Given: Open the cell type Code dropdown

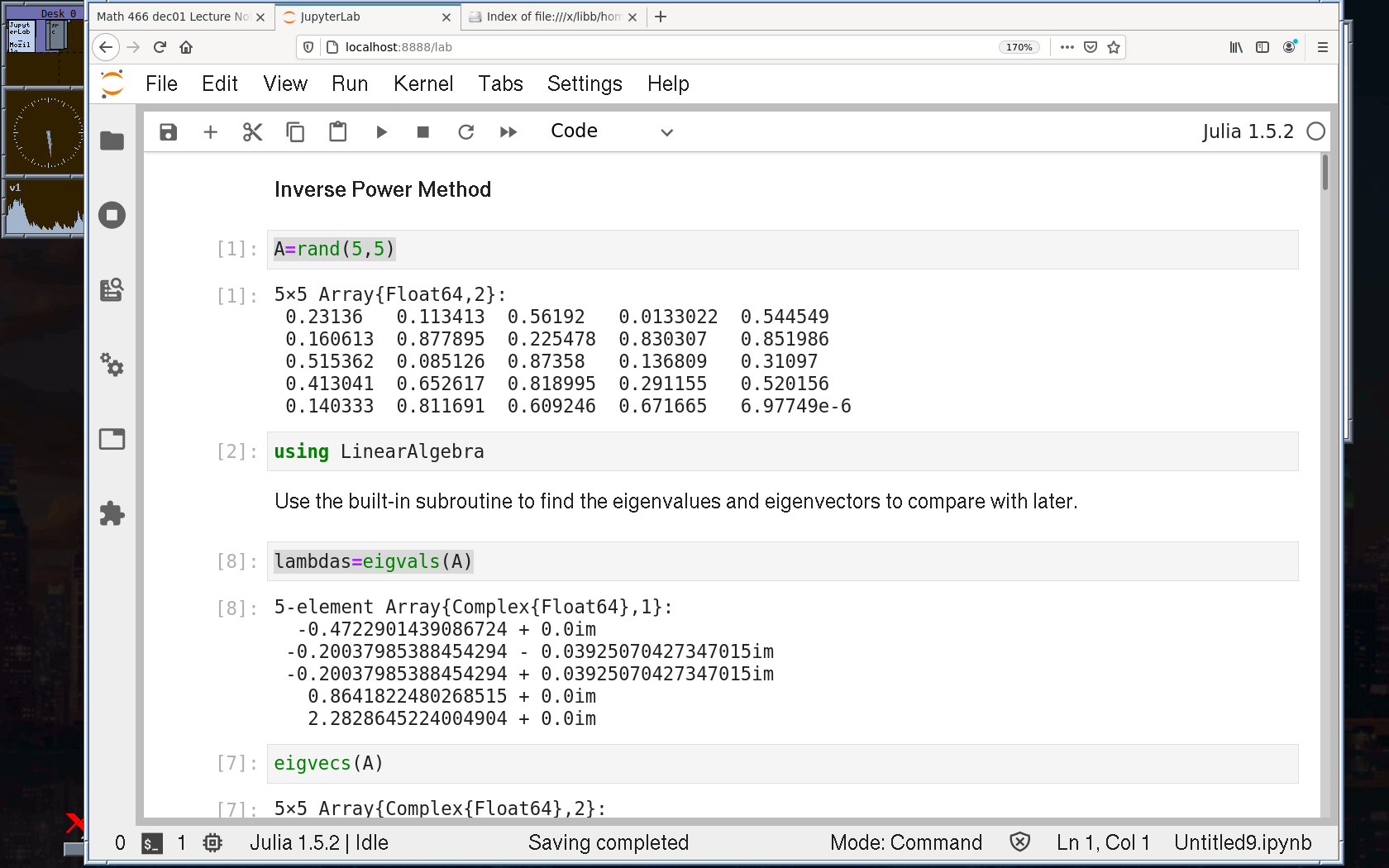Looking at the screenshot, I should click(x=612, y=132).
